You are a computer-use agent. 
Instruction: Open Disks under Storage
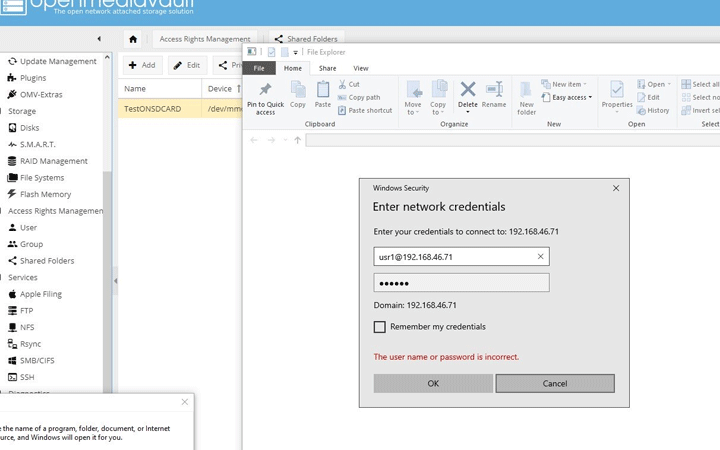(x=24, y=128)
